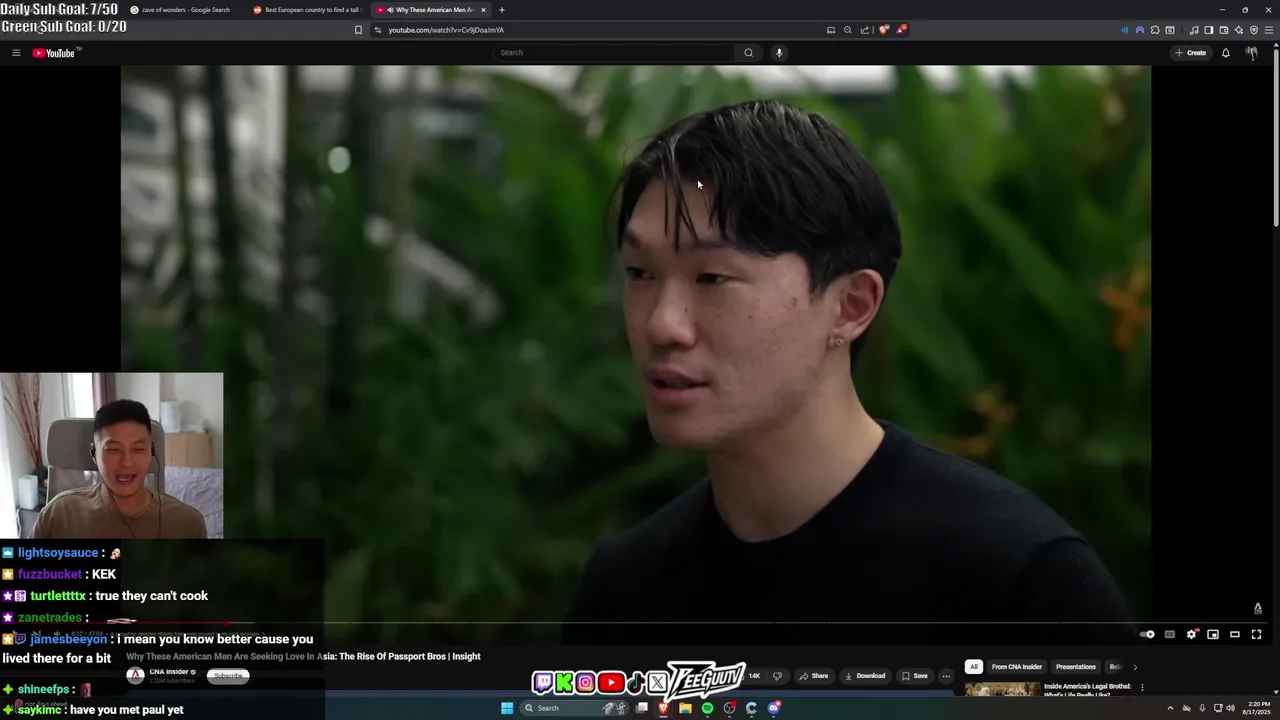Open Discord from the taskbar
Viewport: 1280px width, 720px height.
[x=774, y=708]
